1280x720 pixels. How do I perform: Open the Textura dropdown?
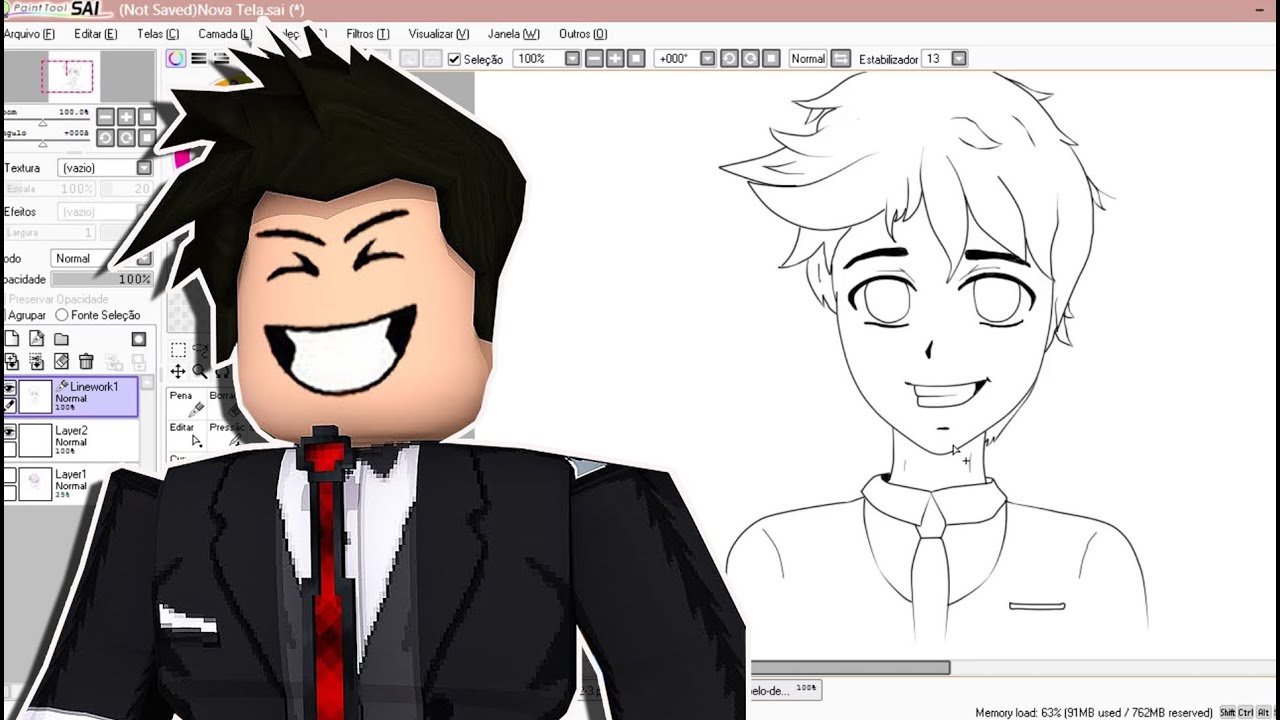144,168
